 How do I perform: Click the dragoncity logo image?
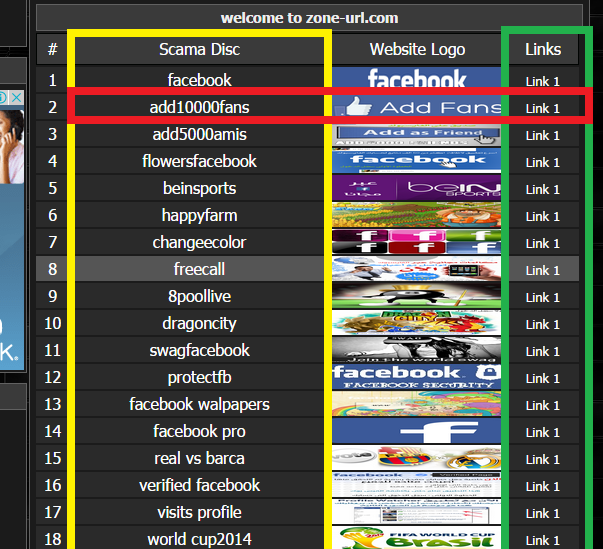[416, 323]
